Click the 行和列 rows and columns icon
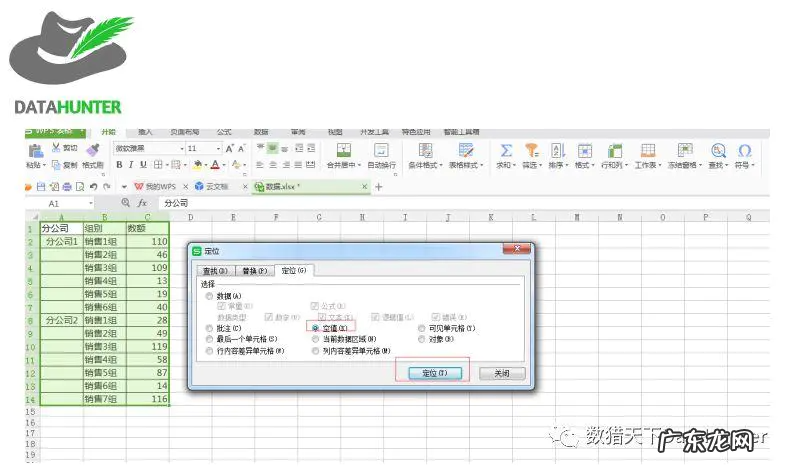Viewport: 792px width, 470px height. [x=614, y=150]
